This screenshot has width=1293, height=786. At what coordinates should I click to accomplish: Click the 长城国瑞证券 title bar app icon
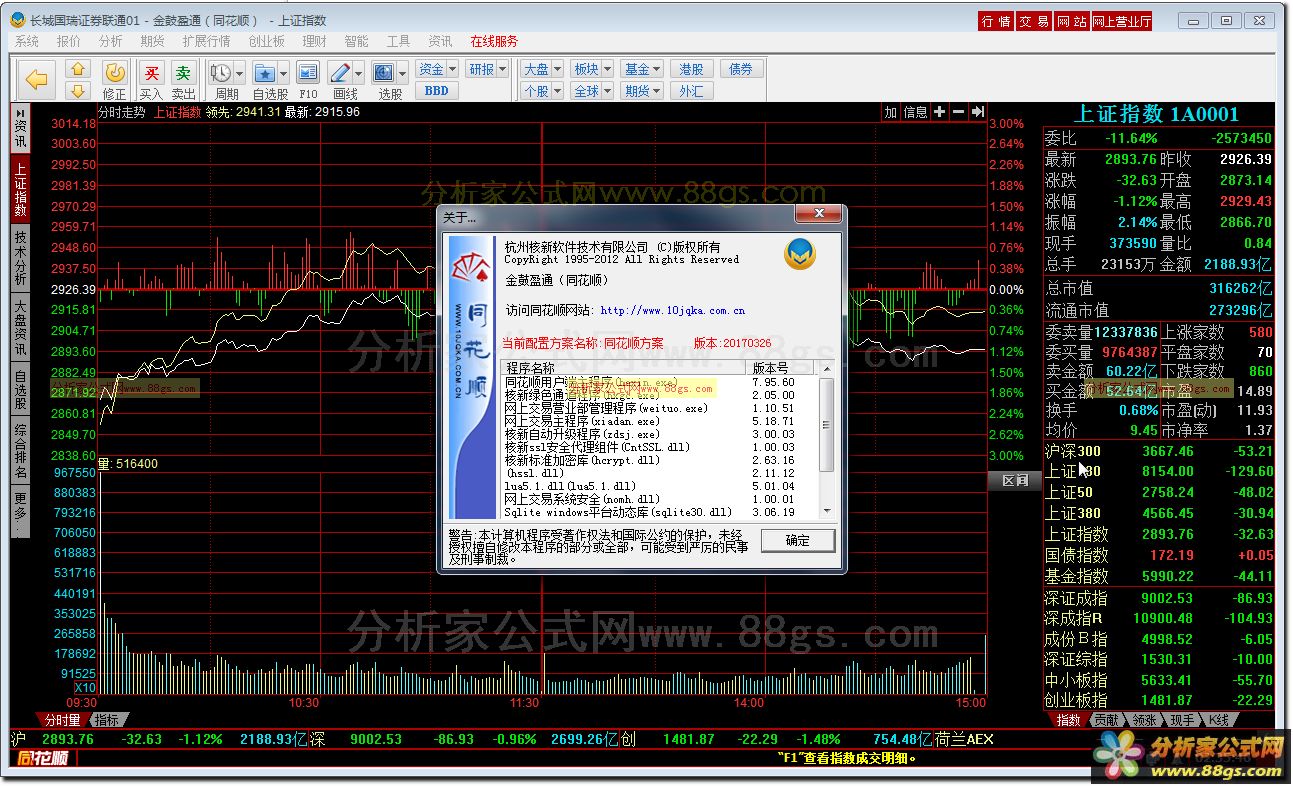19,20
